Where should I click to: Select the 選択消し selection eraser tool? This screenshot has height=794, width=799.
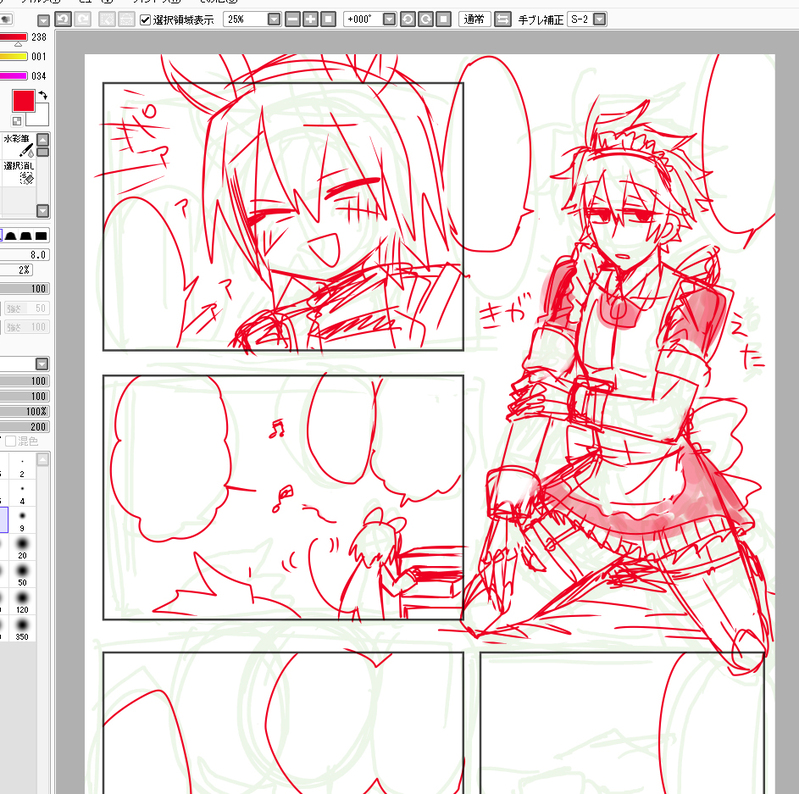point(18,172)
